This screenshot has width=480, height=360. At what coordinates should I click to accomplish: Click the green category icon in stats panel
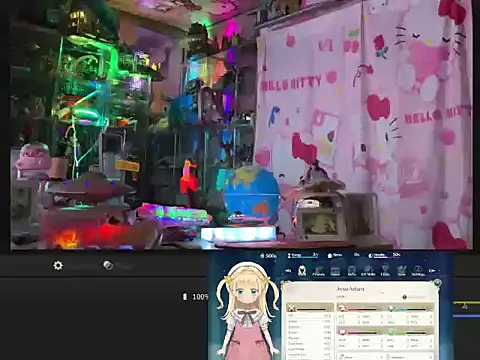click(391, 332)
